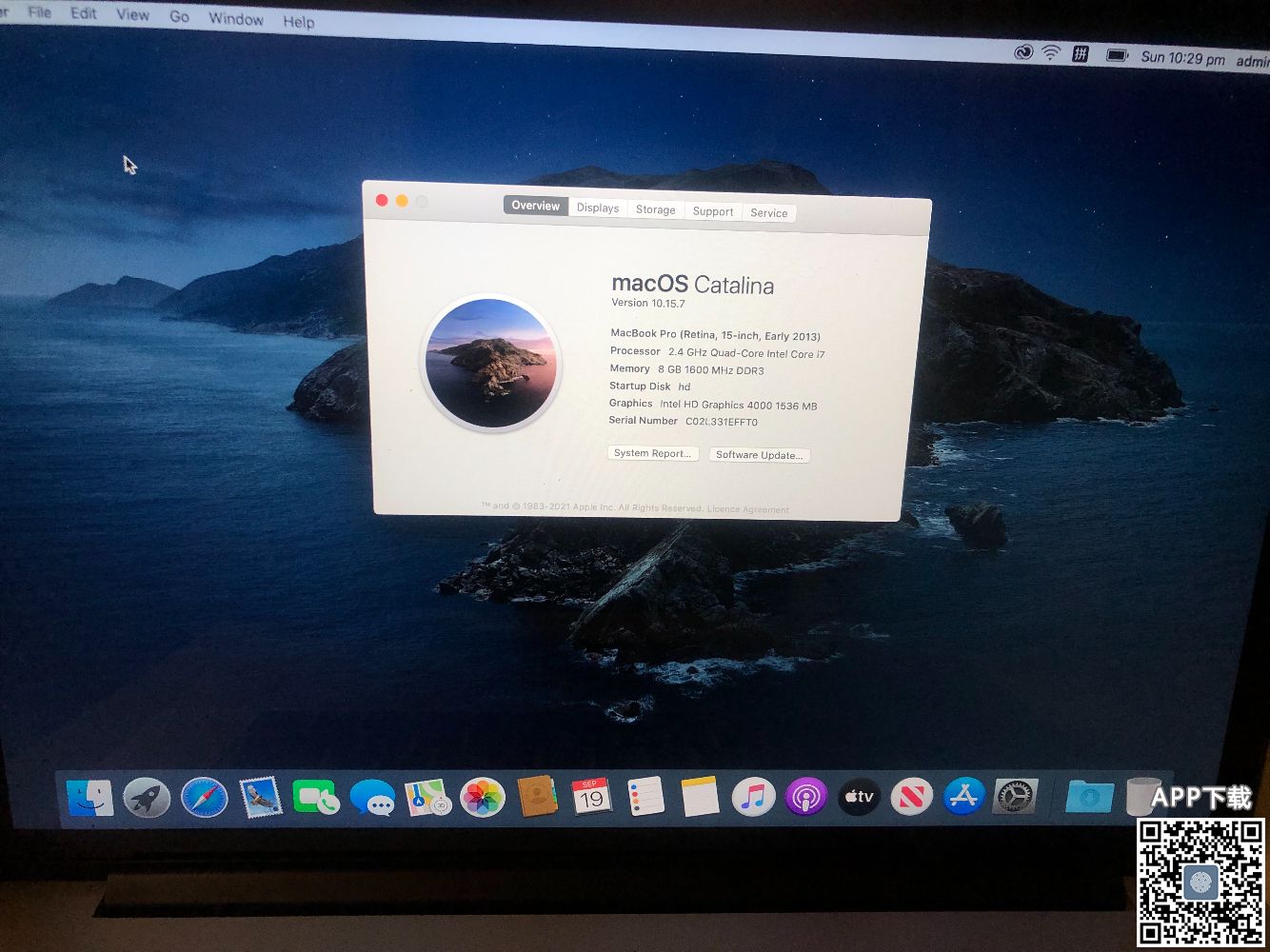This screenshot has width=1270, height=952.
Task: Open Safari compass icon in Dock
Action: click(x=204, y=798)
